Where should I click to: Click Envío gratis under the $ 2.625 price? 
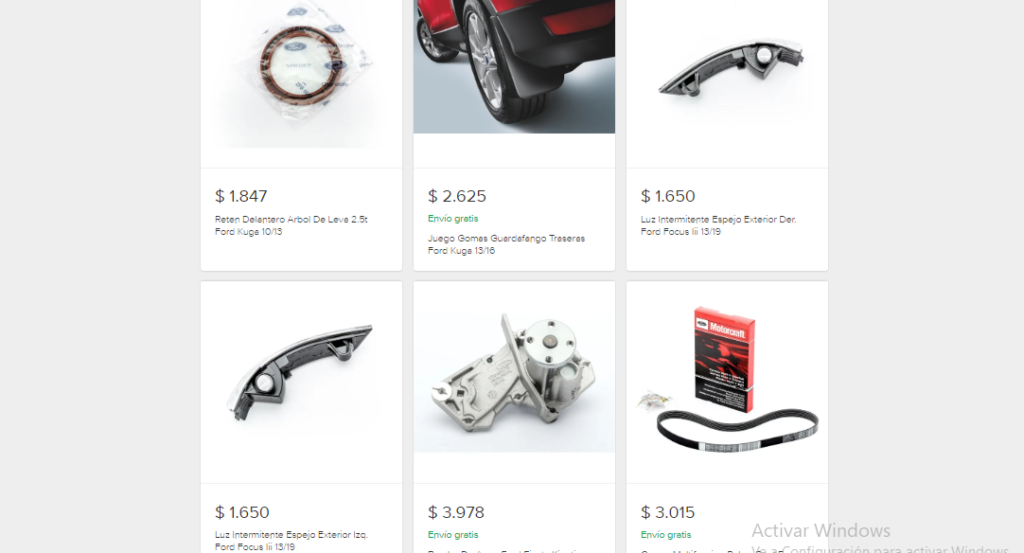453,219
